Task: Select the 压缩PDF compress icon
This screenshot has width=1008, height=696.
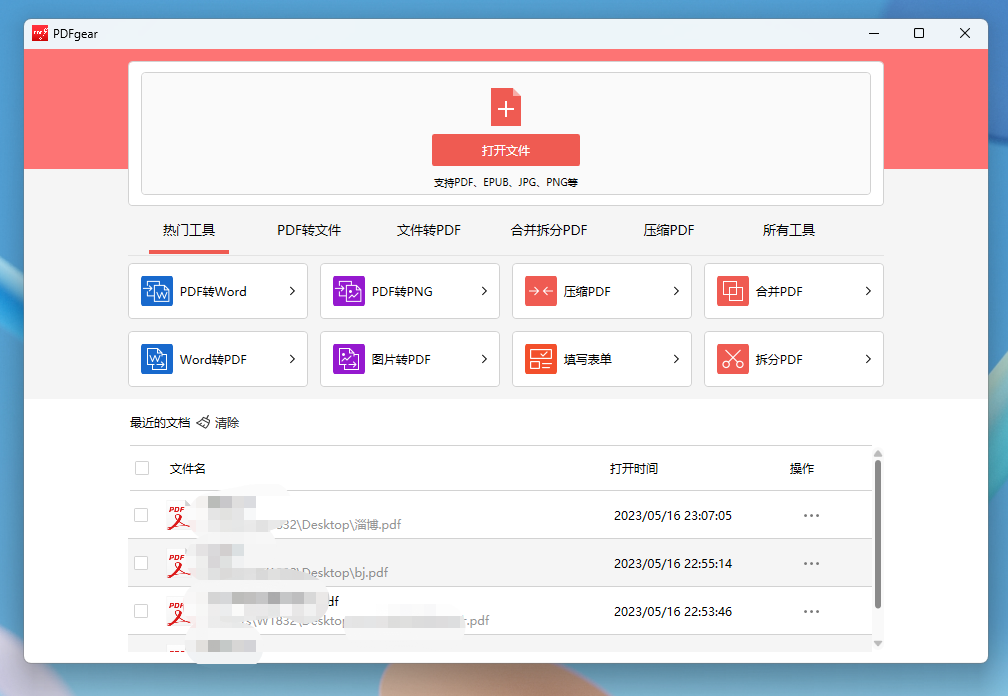Action: (x=541, y=291)
